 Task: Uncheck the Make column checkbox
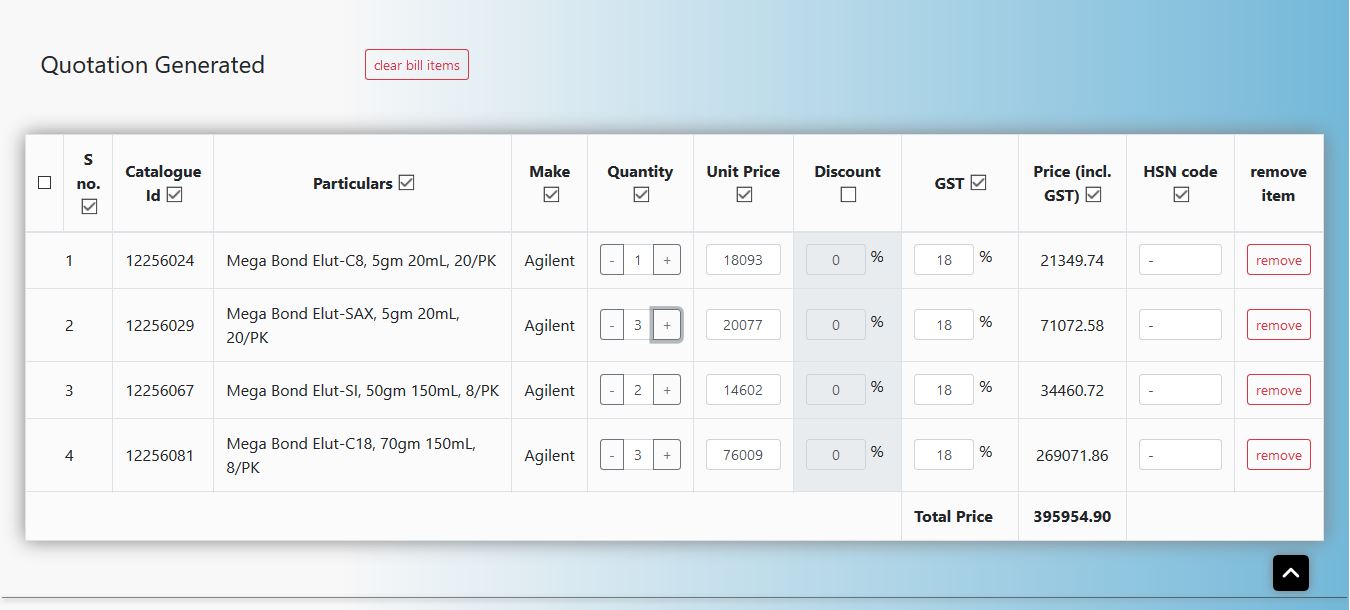[x=550, y=195]
